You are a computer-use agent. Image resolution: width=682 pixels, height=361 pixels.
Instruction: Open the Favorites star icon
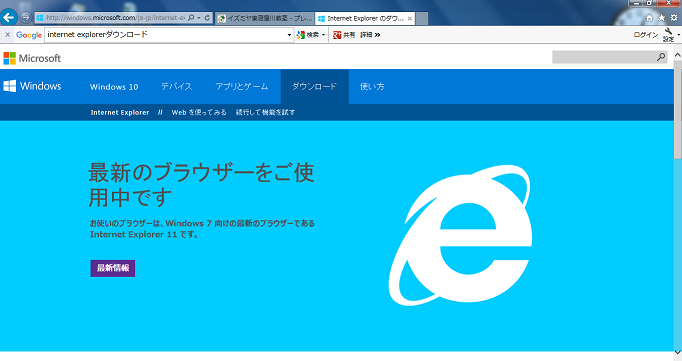coord(662,18)
